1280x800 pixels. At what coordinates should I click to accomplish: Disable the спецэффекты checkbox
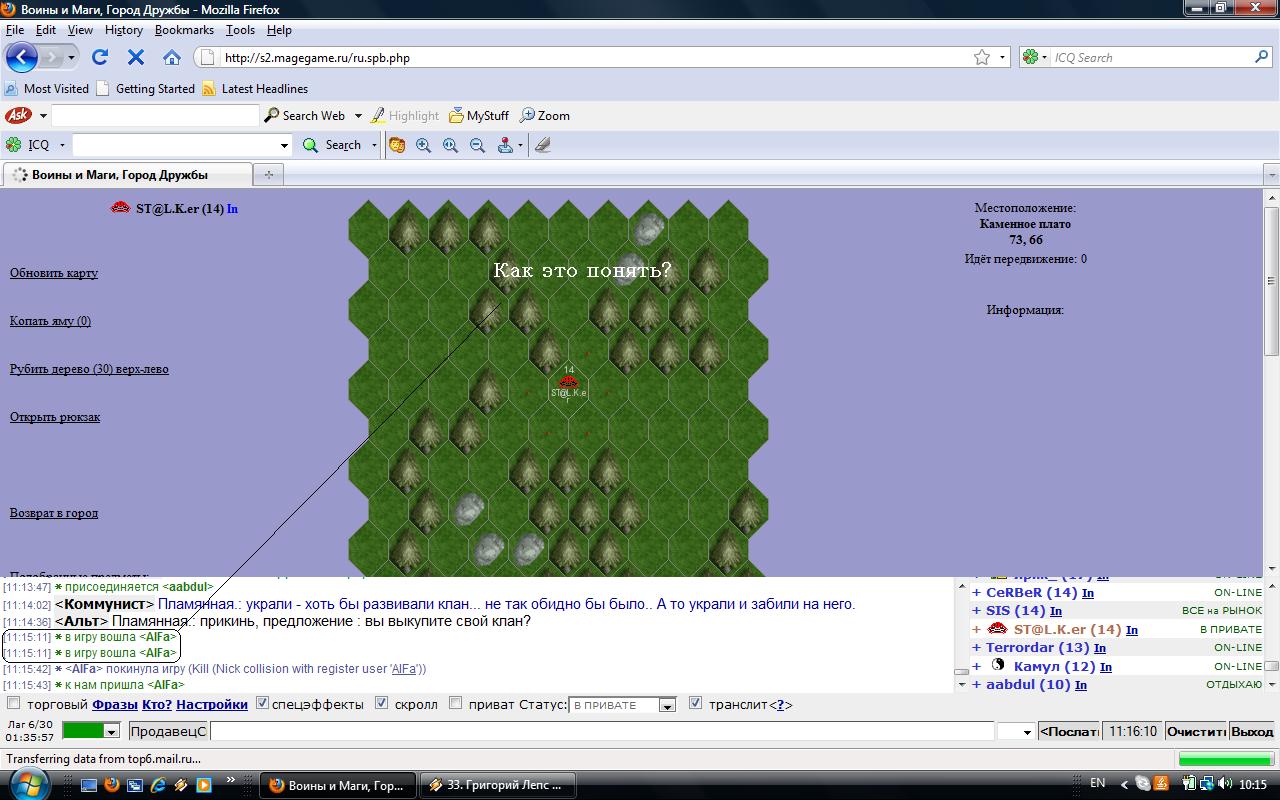(262, 703)
